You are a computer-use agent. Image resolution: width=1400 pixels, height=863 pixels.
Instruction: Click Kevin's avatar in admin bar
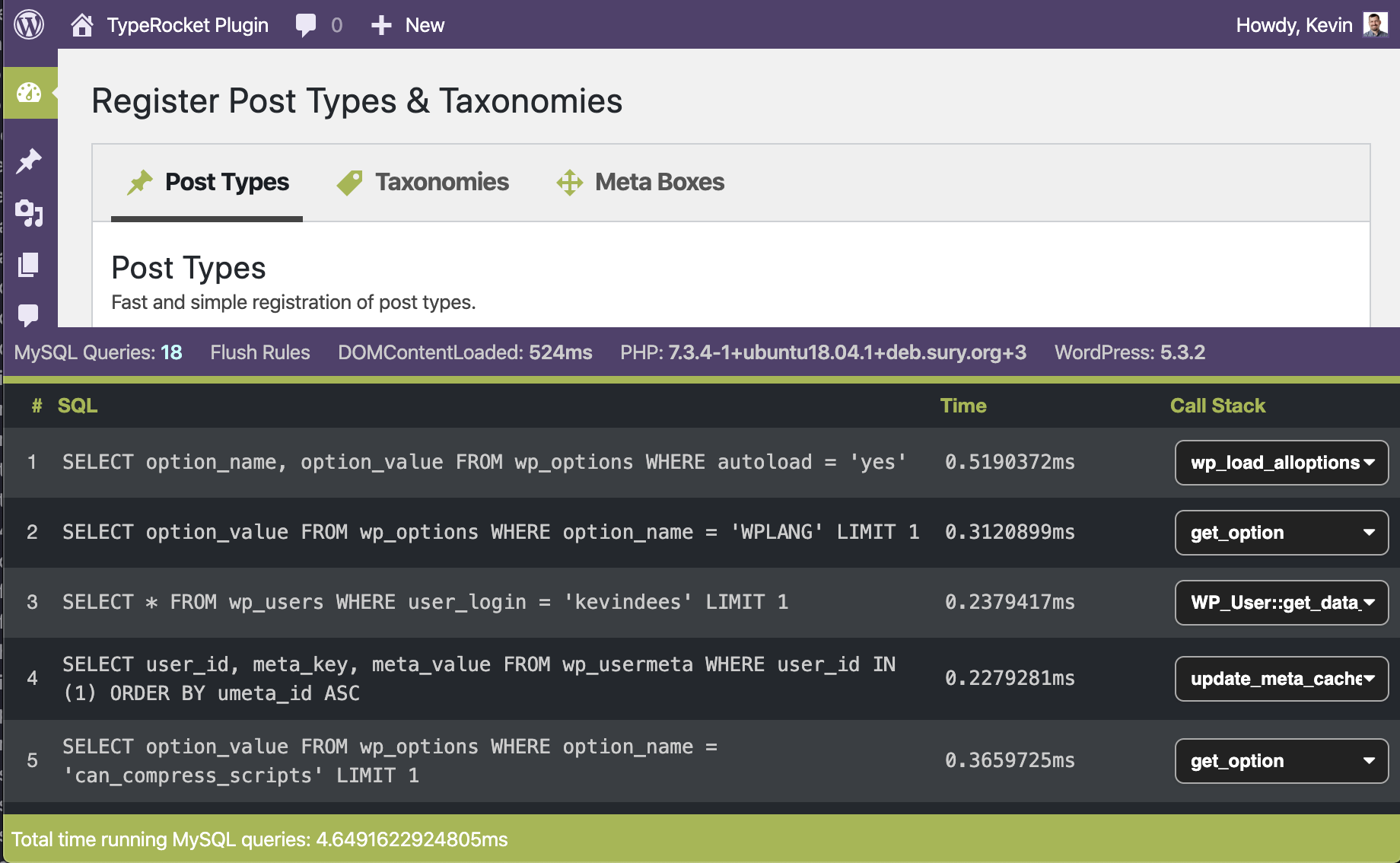(x=1375, y=24)
